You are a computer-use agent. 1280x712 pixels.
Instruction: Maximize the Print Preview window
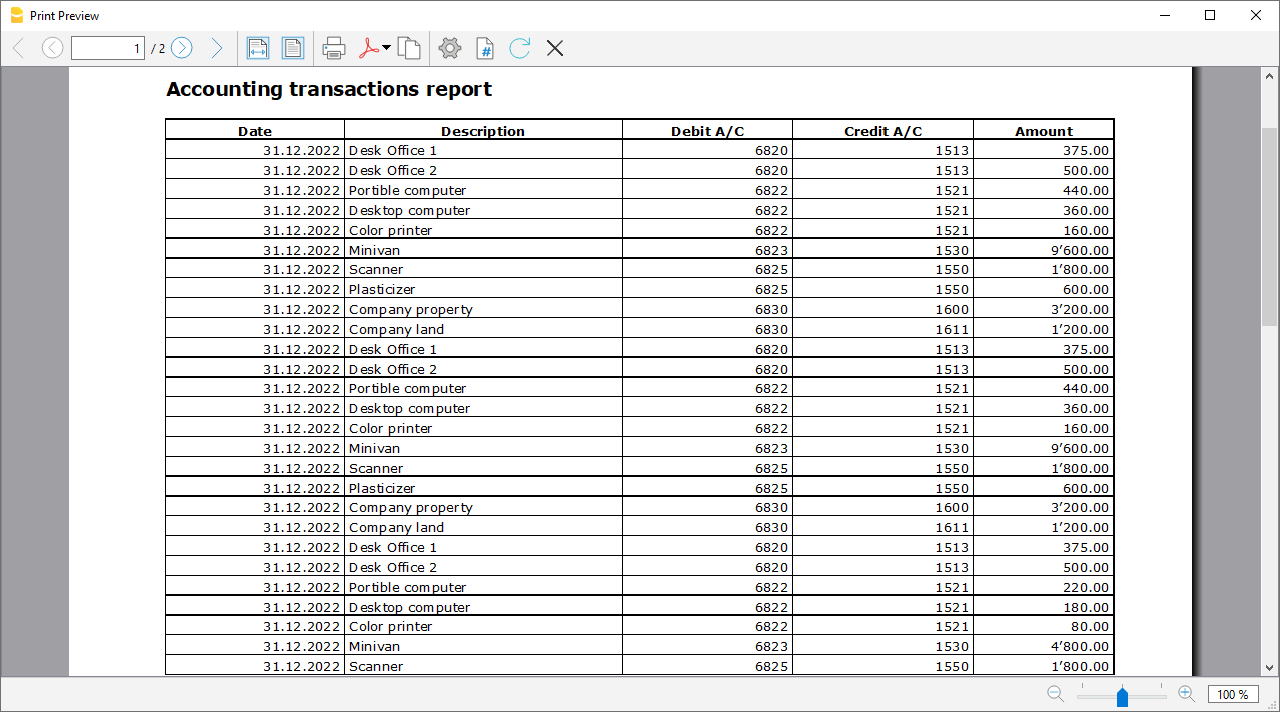1210,15
